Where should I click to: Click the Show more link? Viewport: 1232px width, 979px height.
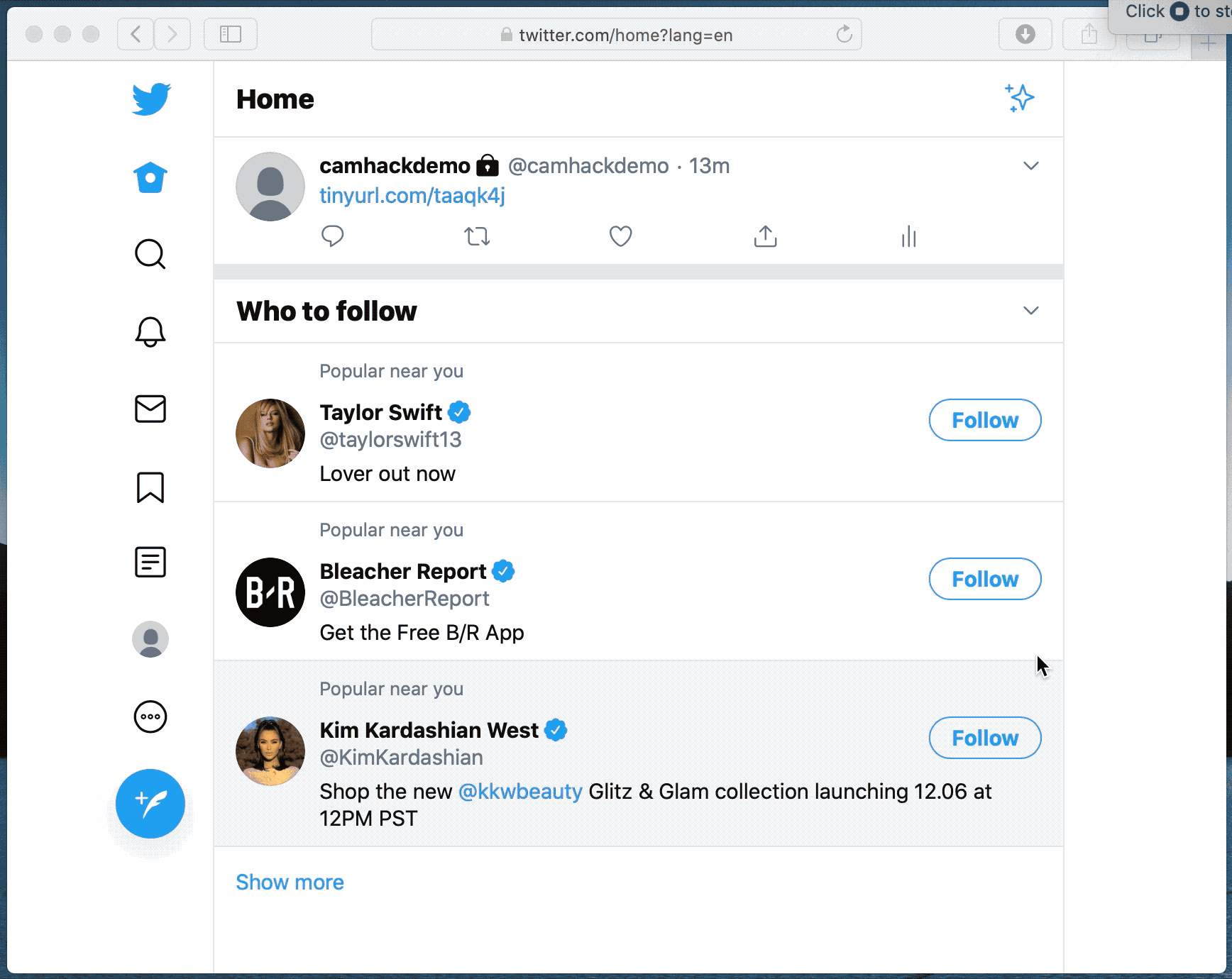tap(290, 882)
